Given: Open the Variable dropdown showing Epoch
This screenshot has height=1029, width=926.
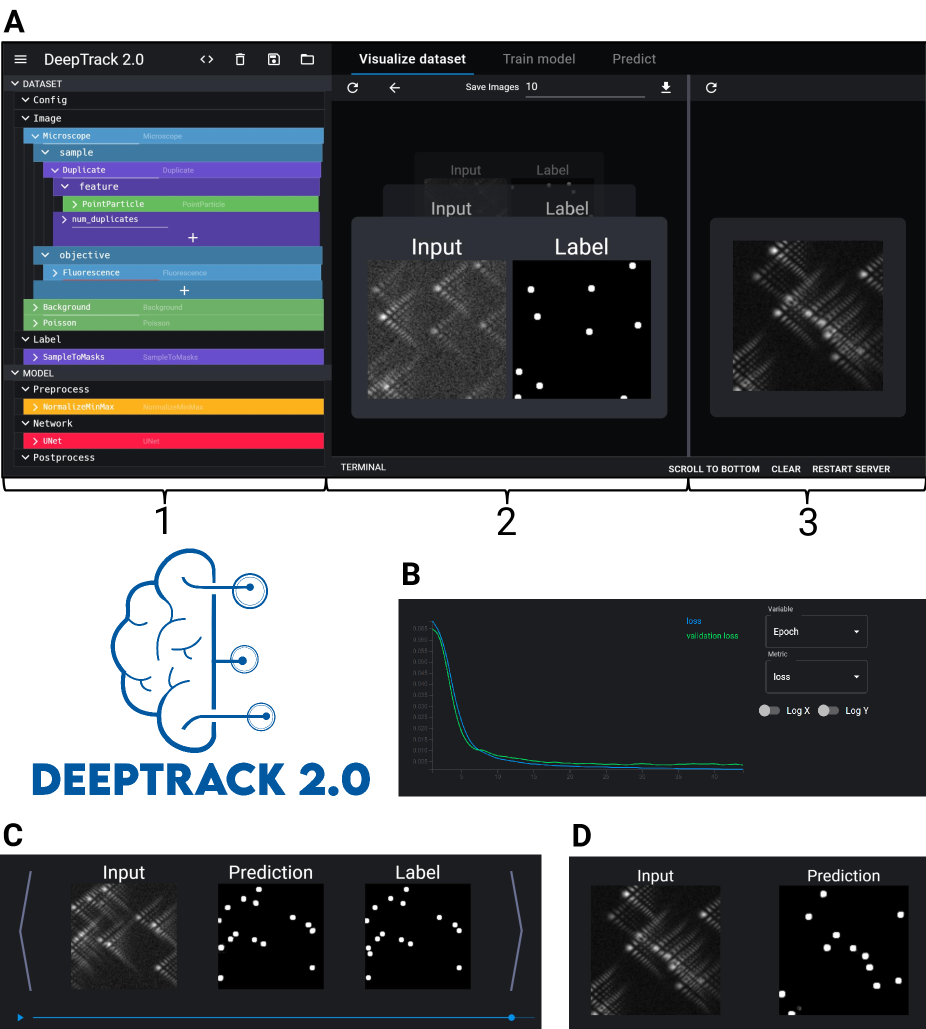Looking at the screenshot, I should 816,631.
